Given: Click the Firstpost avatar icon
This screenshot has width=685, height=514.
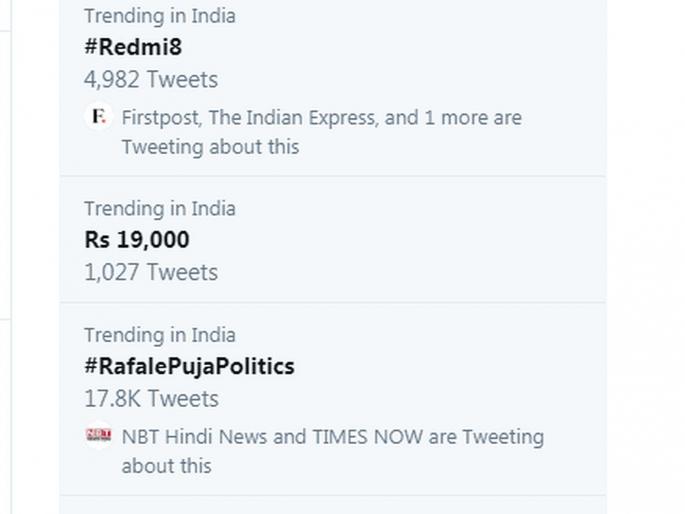Looking at the screenshot, I should point(97,118).
